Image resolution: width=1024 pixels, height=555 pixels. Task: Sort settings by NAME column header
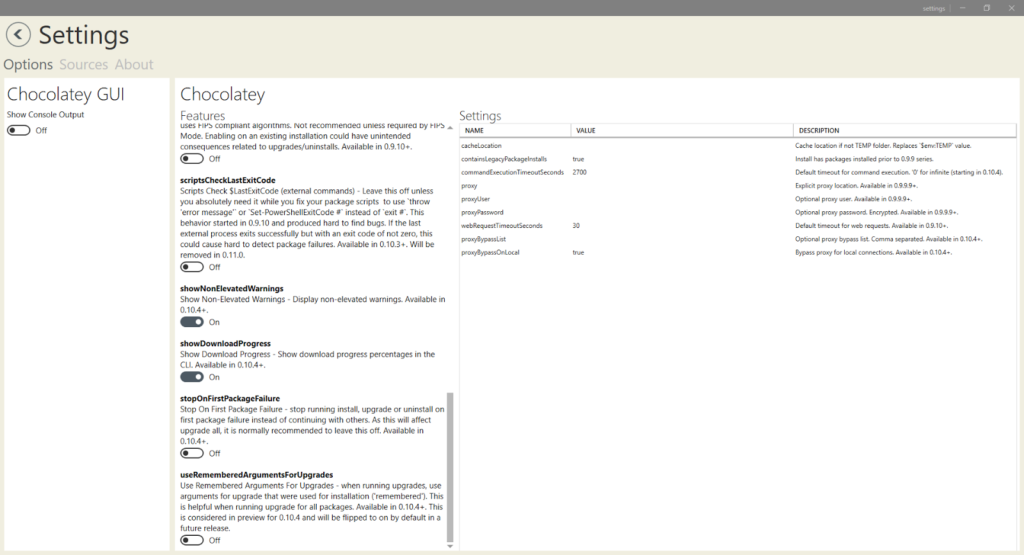pyautogui.click(x=515, y=131)
